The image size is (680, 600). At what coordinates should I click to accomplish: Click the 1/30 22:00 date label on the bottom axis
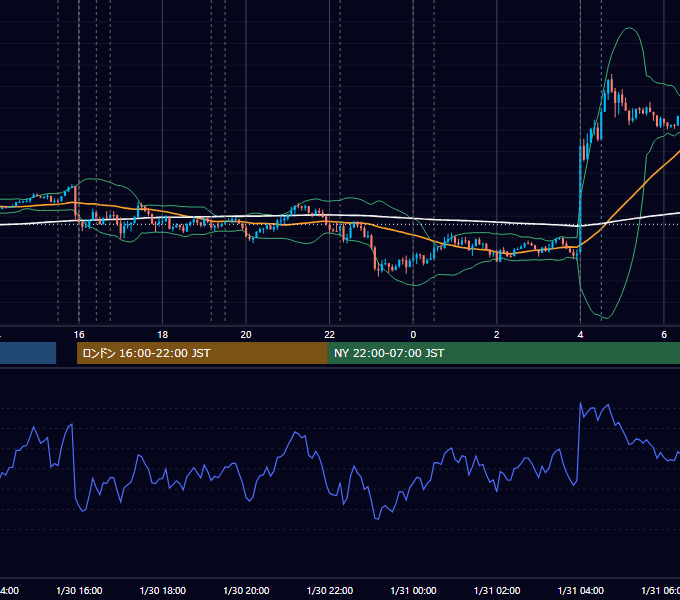click(x=330, y=591)
